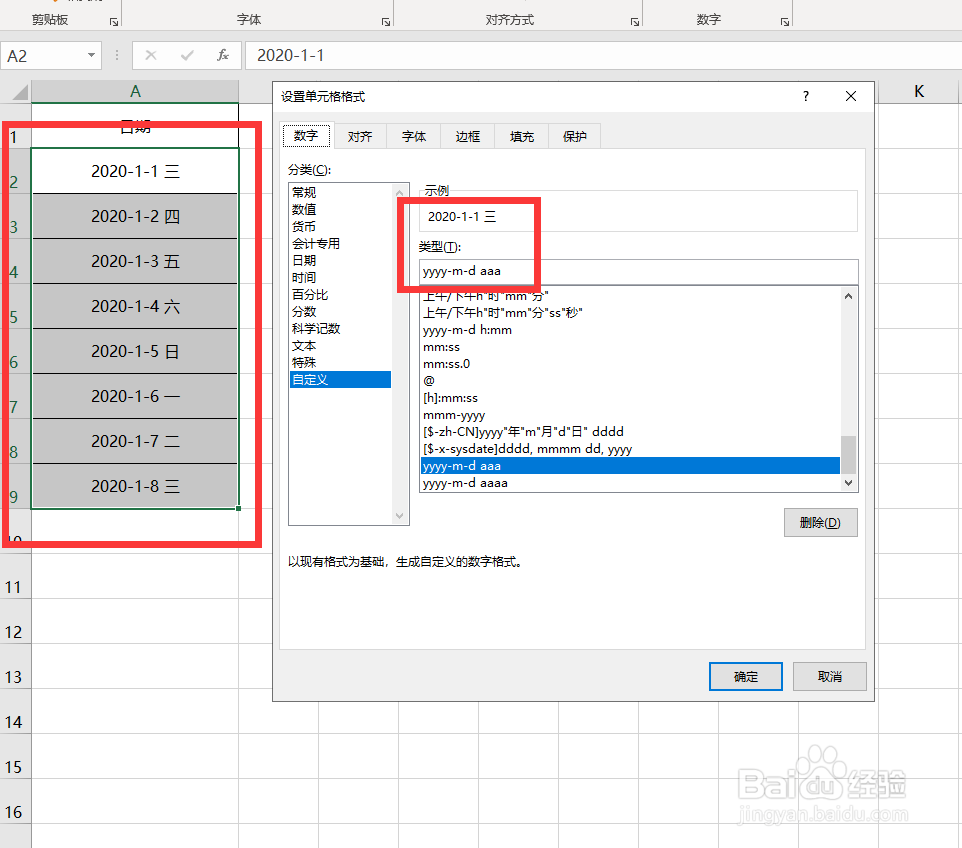Open the alignment group dialog launcher
The width and height of the screenshot is (962, 848).
634,22
